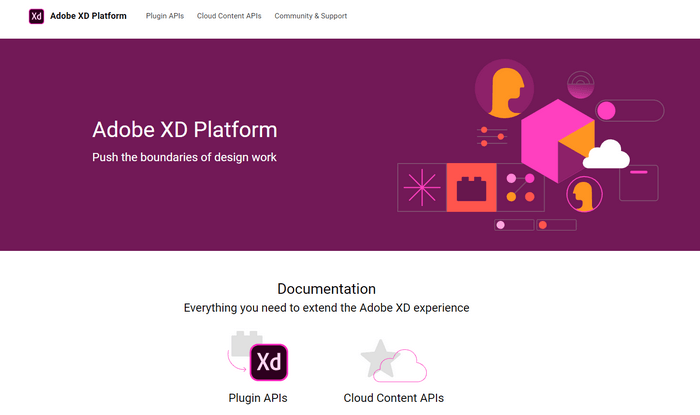Open the Plugin APIs documentation link

click(258, 398)
